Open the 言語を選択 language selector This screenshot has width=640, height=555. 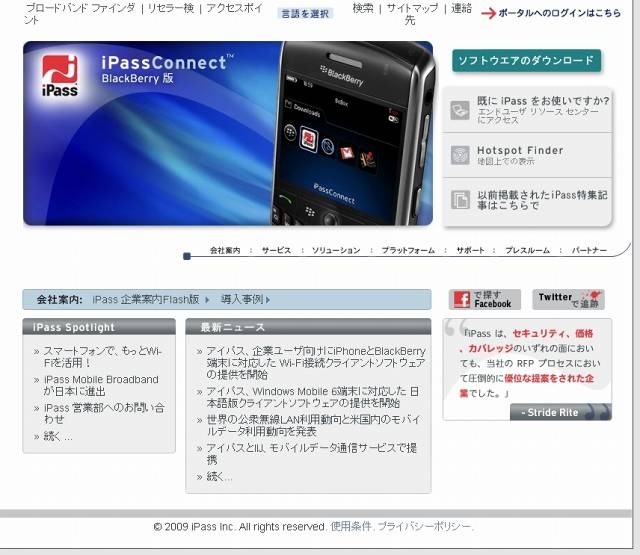pyautogui.click(x=305, y=14)
